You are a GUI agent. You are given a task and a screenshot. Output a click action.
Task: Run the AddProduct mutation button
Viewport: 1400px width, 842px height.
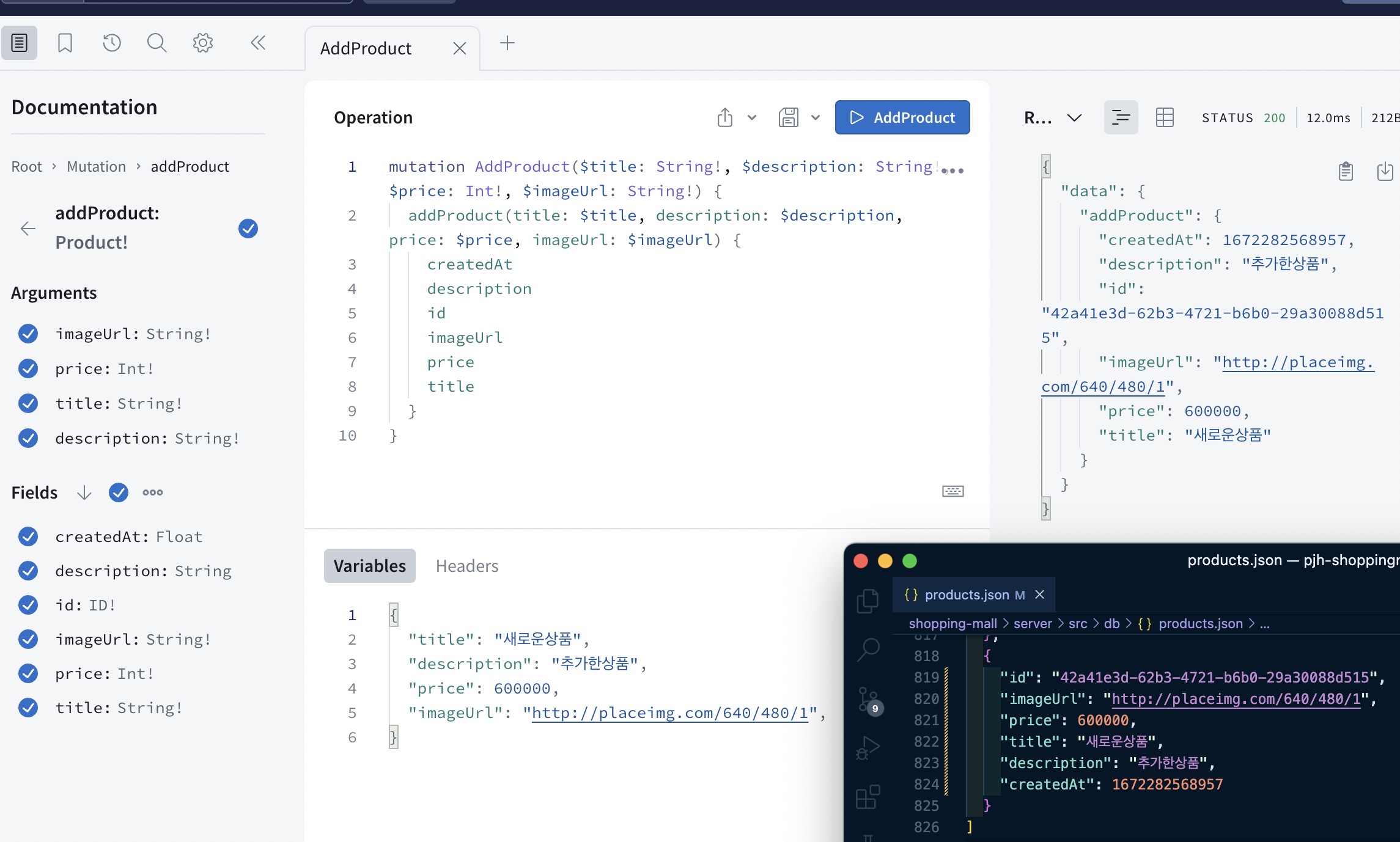click(902, 117)
